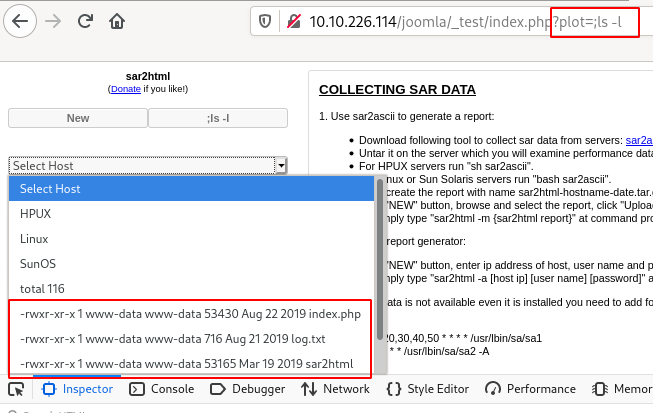Open the Style Editor panel
Screen dimensions: 653x413
[427, 389]
